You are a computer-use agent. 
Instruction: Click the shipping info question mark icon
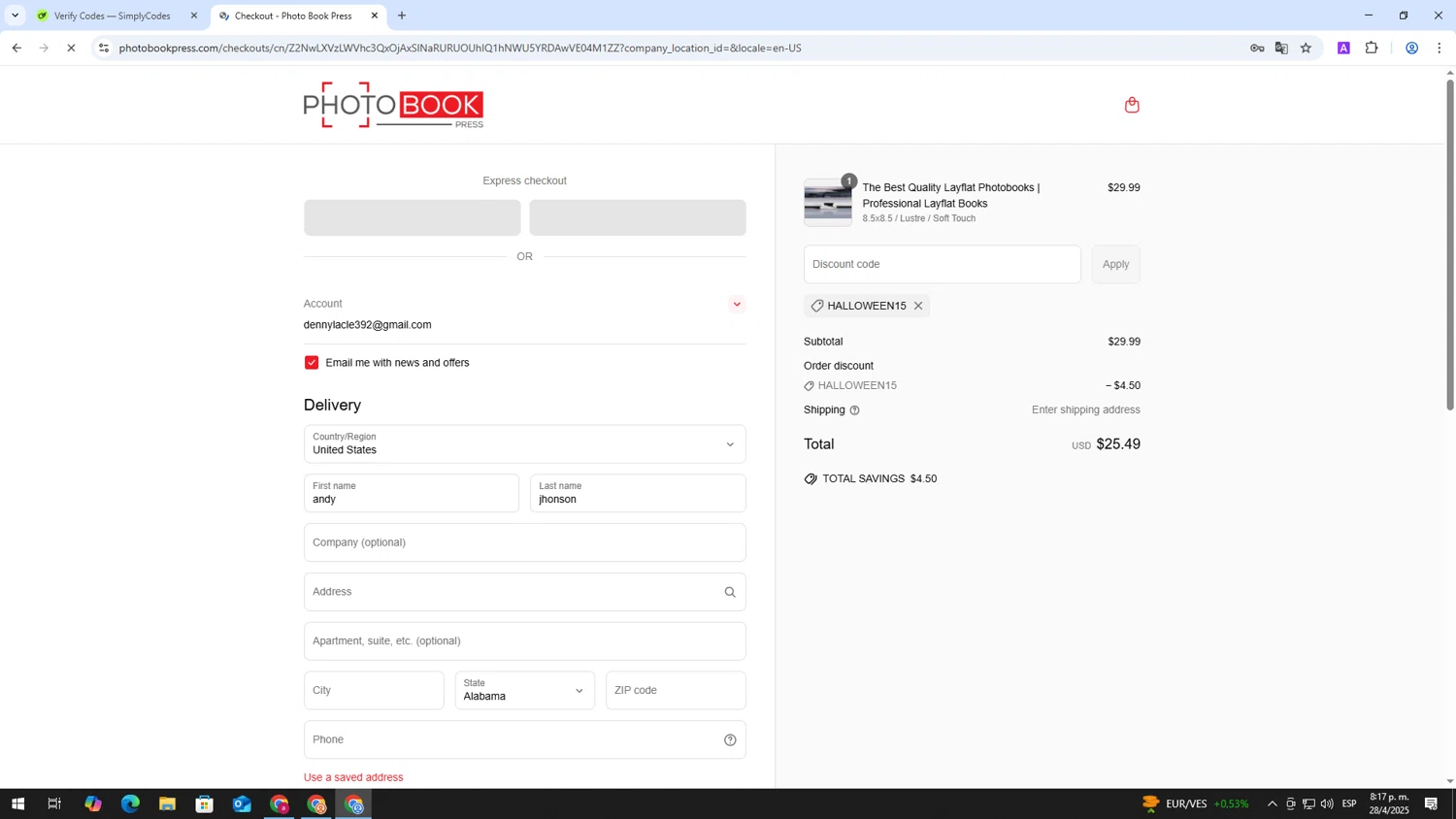click(854, 410)
